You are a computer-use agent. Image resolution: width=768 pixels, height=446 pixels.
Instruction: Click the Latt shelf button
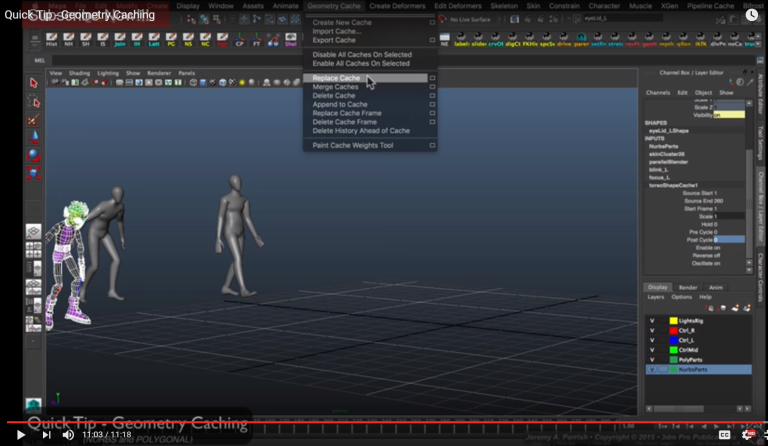point(154,40)
